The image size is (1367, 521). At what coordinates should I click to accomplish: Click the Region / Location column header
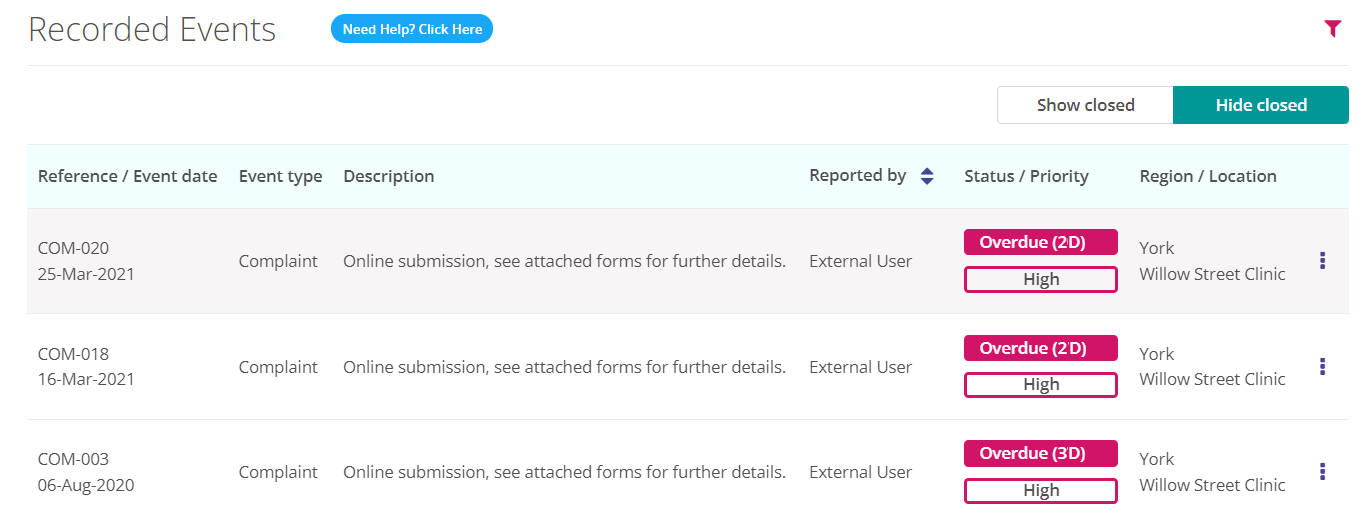(x=1208, y=176)
